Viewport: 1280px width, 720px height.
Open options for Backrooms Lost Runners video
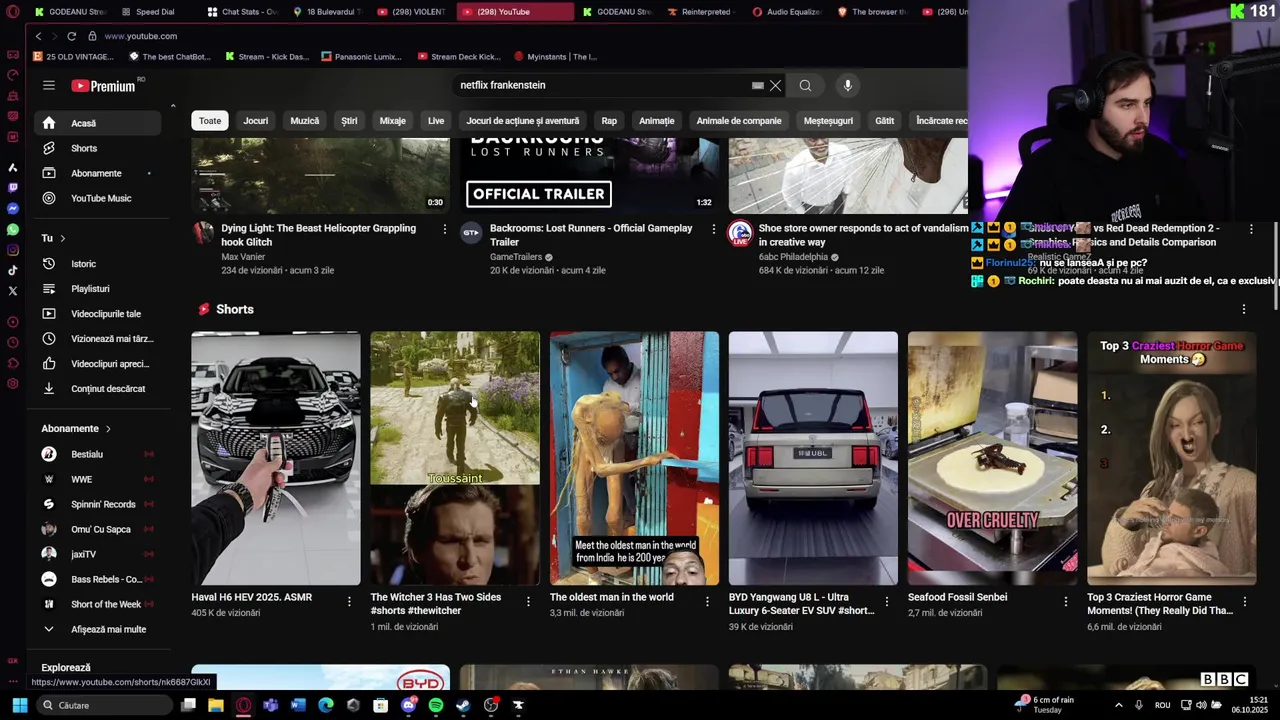click(714, 229)
